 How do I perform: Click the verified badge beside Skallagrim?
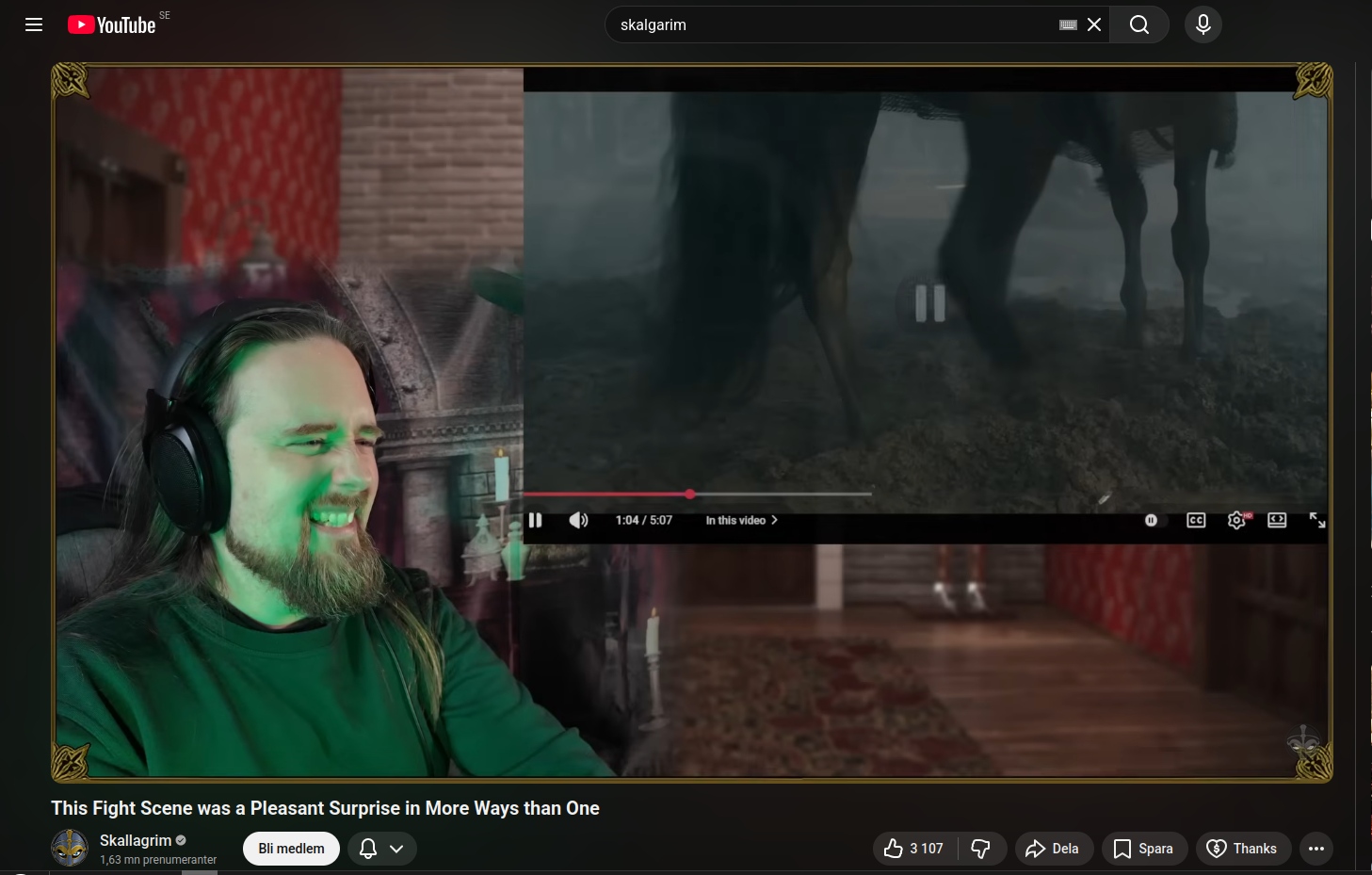pyautogui.click(x=181, y=840)
